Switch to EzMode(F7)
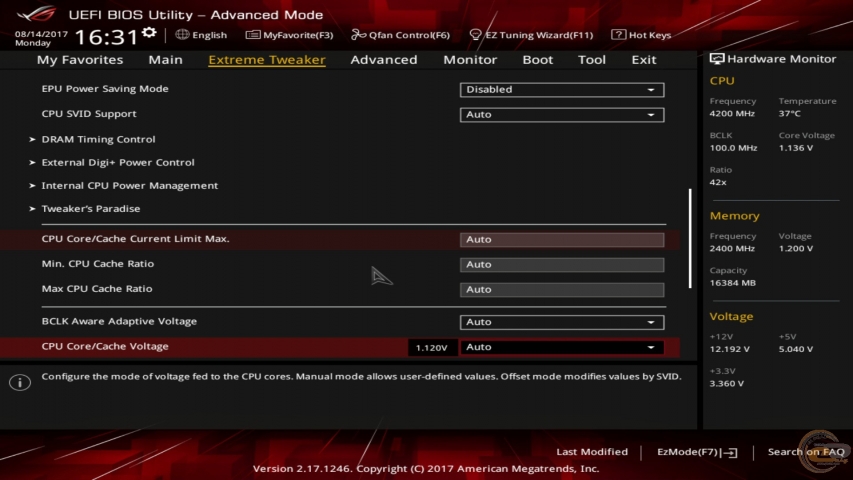853x480 pixels. click(688, 452)
